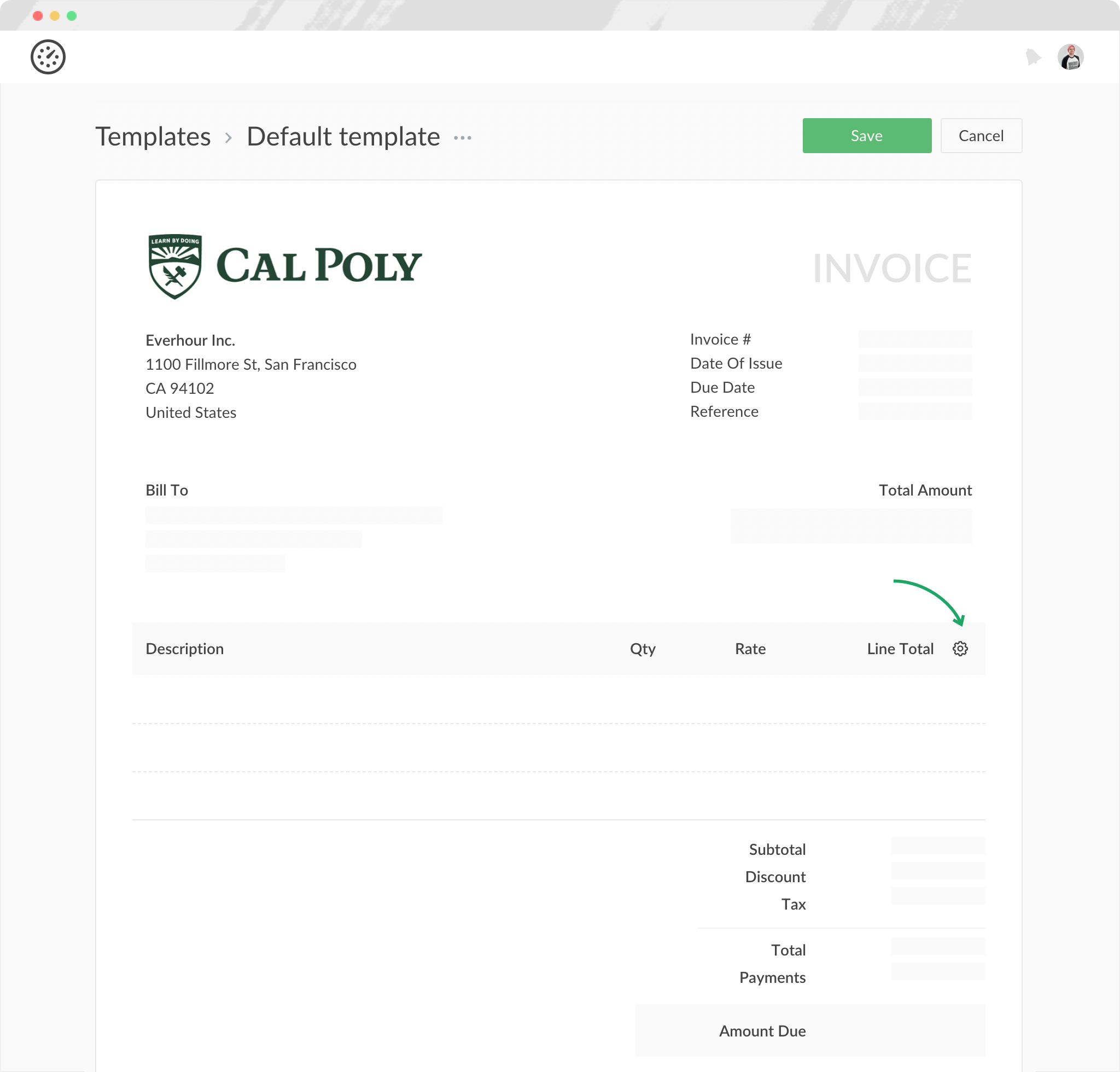1120x1072 pixels.
Task: Click the Description column header
Action: click(x=185, y=649)
